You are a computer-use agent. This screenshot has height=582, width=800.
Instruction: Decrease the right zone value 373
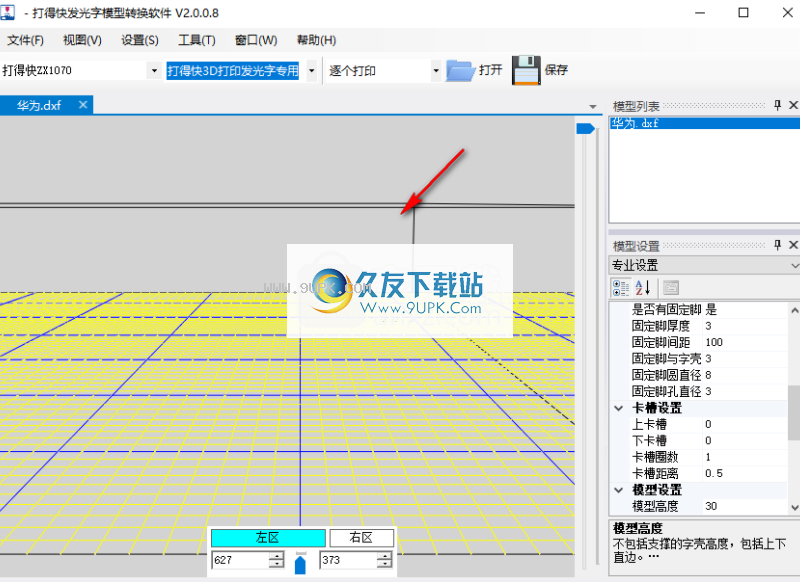tap(384, 564)
